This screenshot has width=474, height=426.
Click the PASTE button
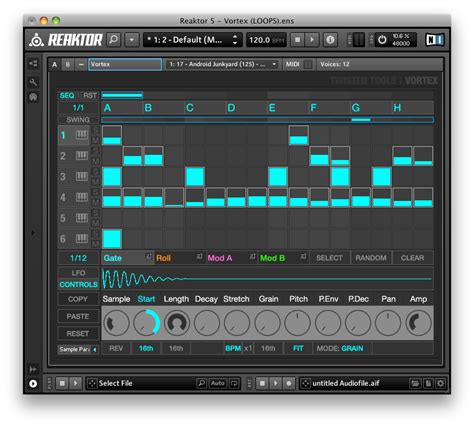pyautogui.click(x=78, y=316)
